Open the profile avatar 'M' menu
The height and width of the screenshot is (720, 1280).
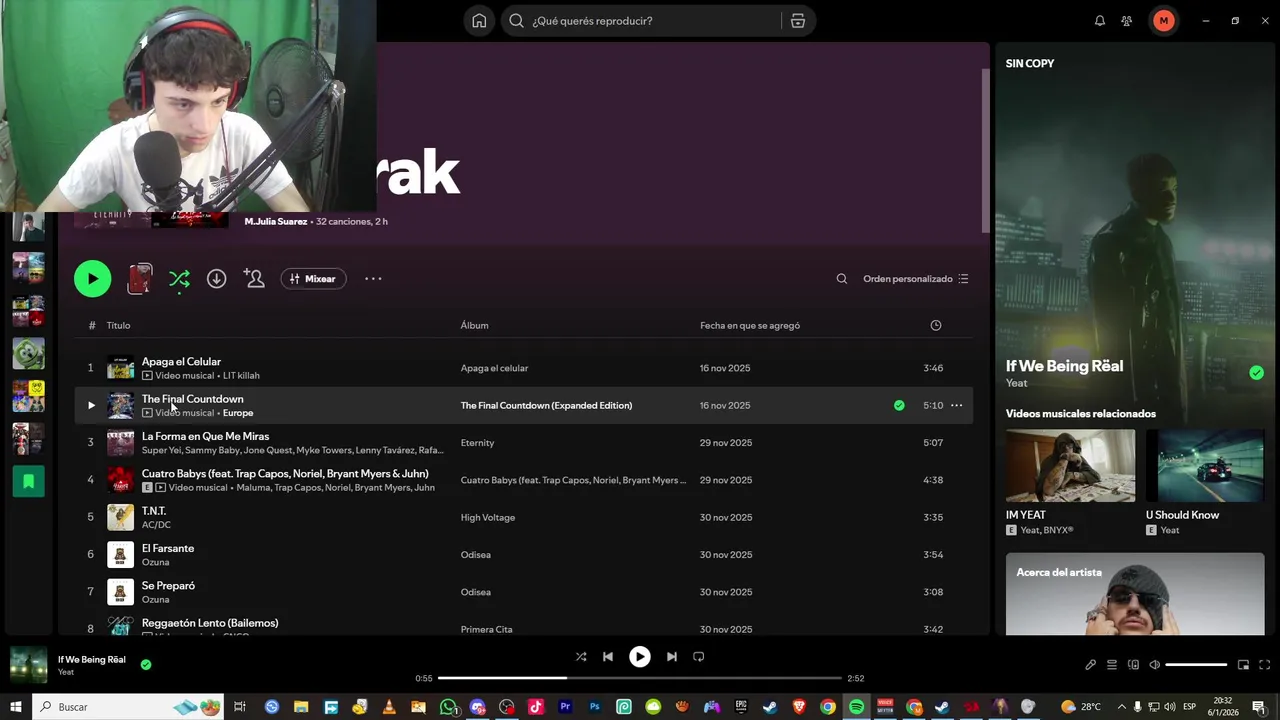click(1163, 21)
